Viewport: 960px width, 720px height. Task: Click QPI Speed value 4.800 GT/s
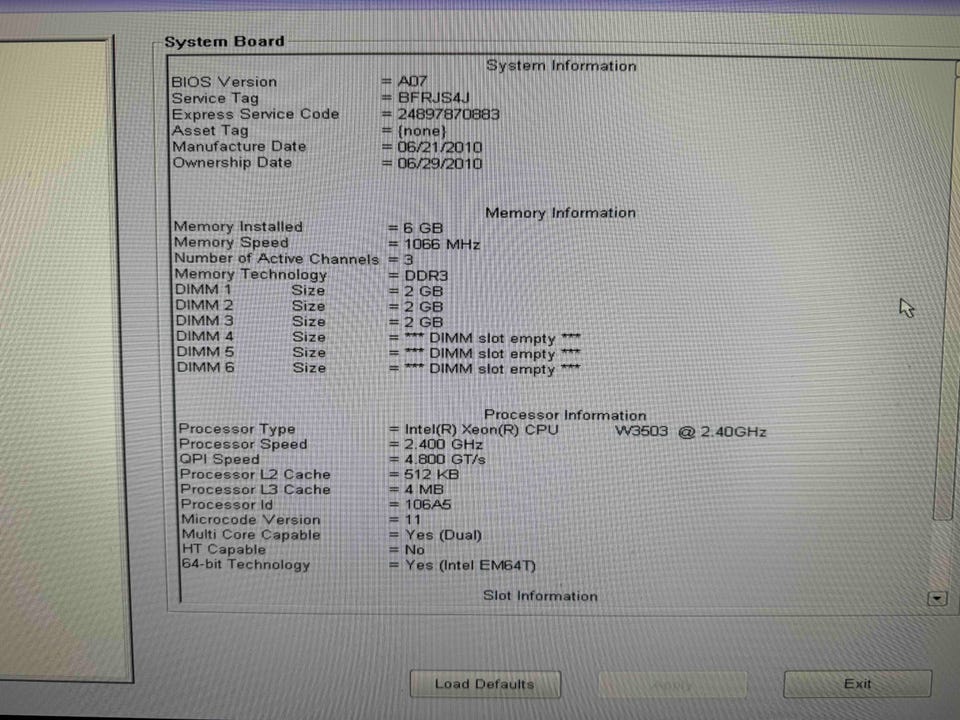pyautogui.click(x=444, y=460)
